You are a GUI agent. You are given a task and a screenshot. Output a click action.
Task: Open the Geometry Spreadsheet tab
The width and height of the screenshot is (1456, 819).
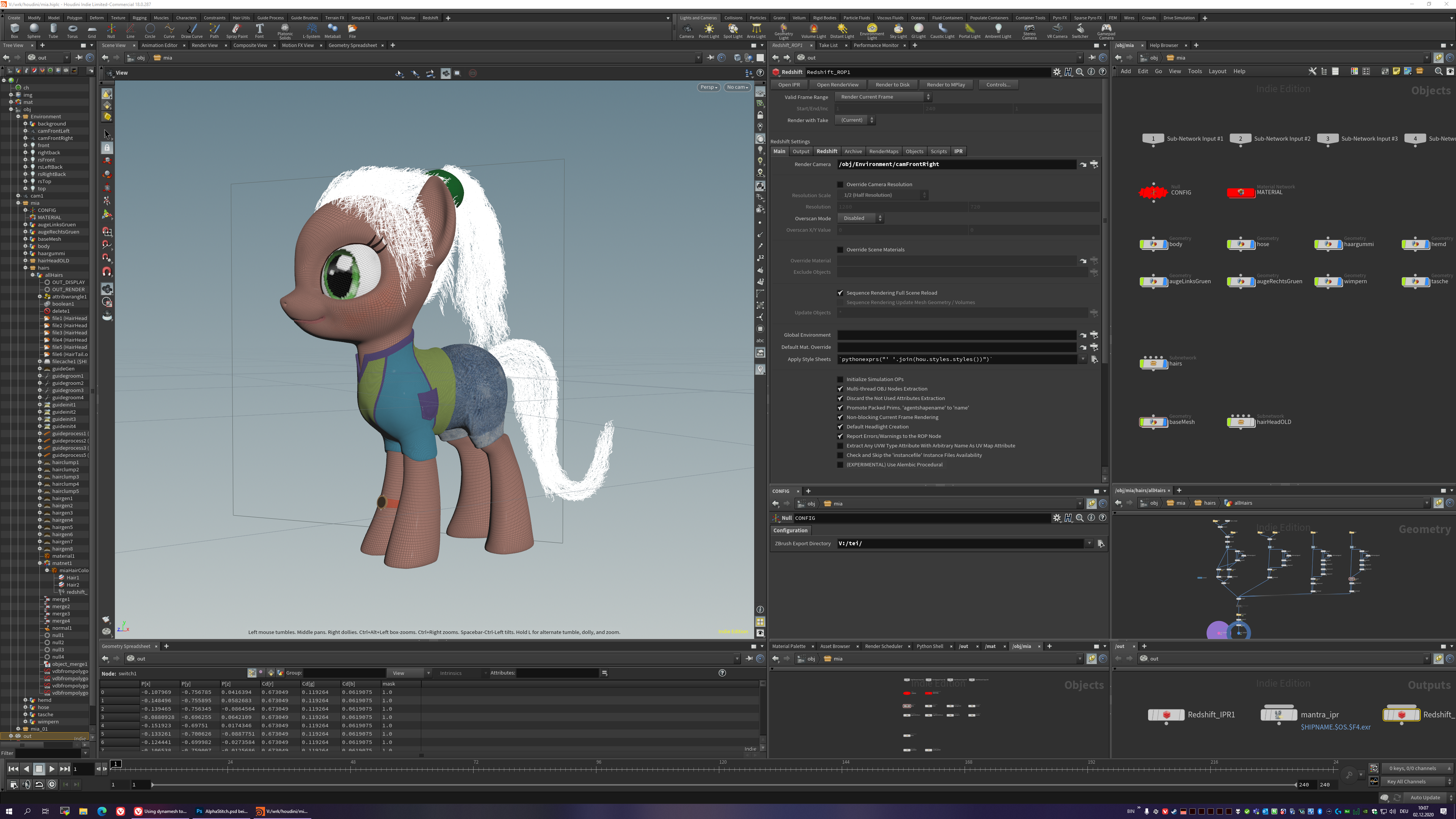352,45
